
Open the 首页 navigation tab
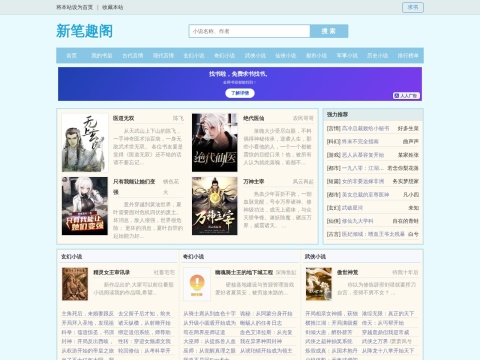click(x=71, y=56)
